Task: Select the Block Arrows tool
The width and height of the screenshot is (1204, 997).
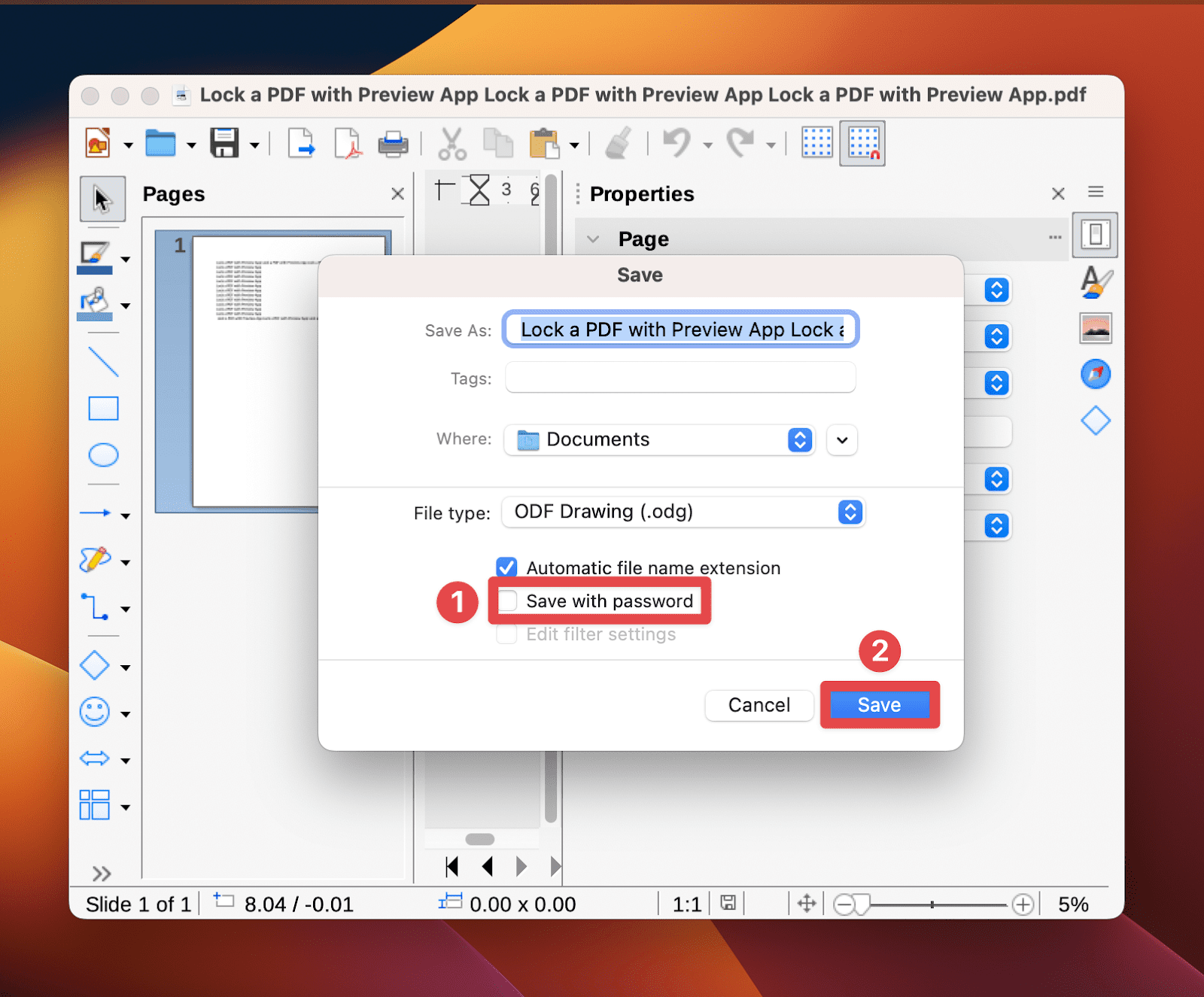Action: click(95, 758)
